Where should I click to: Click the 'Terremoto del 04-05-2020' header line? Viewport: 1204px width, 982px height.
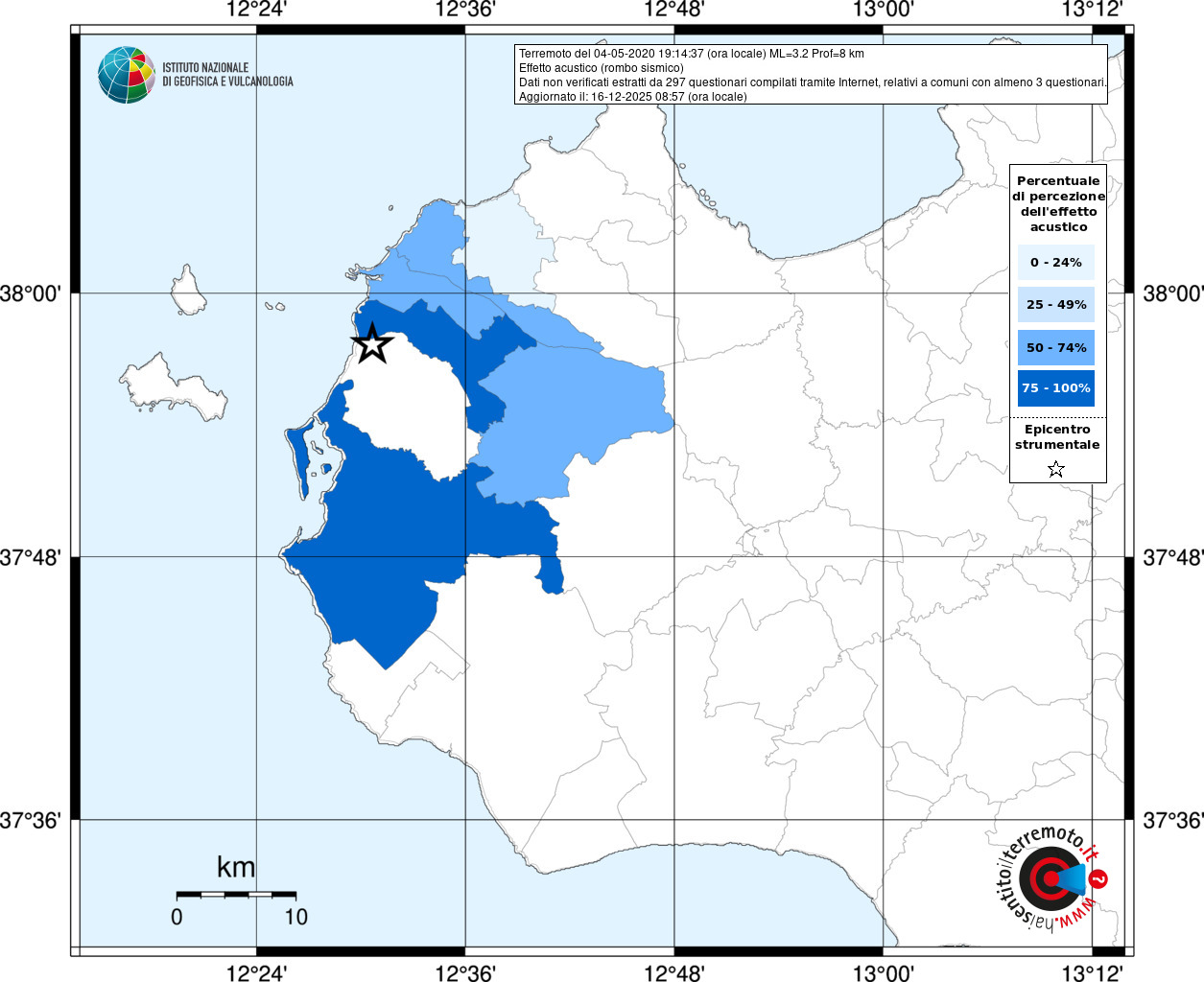click(692, 54)
